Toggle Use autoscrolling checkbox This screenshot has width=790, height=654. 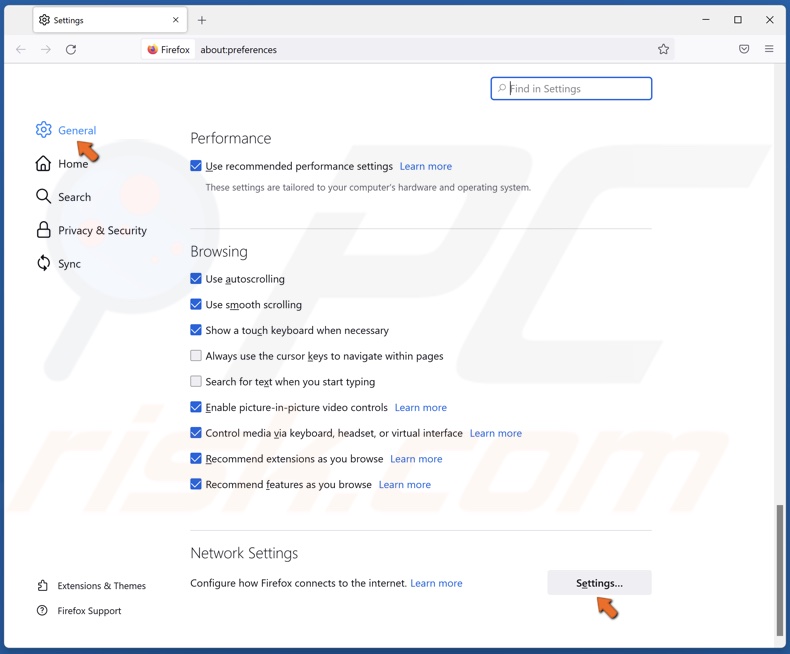(196, 279)
